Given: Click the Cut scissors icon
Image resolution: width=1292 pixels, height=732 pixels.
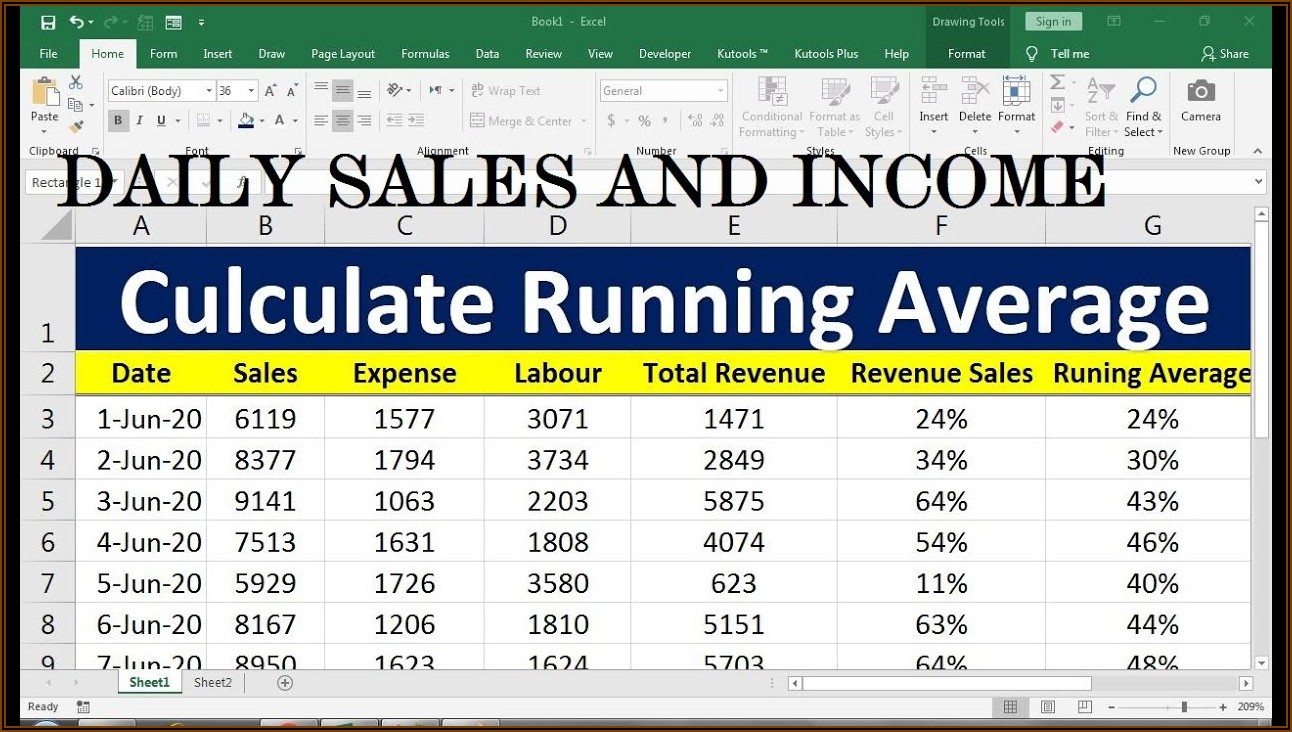Looking at the screenshot, I should pyautogui.click(x=76, y=83).
